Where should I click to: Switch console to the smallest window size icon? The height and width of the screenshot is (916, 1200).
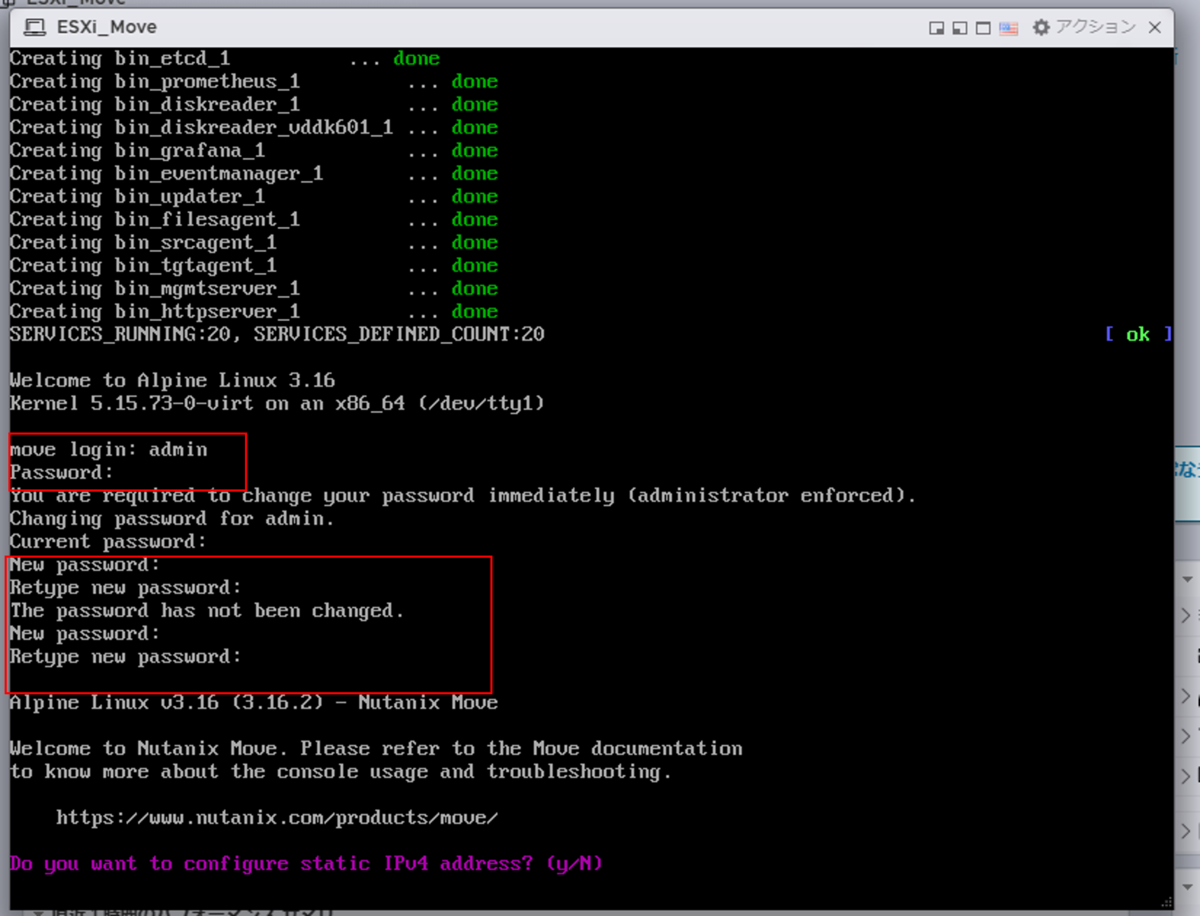pos(937,28)
